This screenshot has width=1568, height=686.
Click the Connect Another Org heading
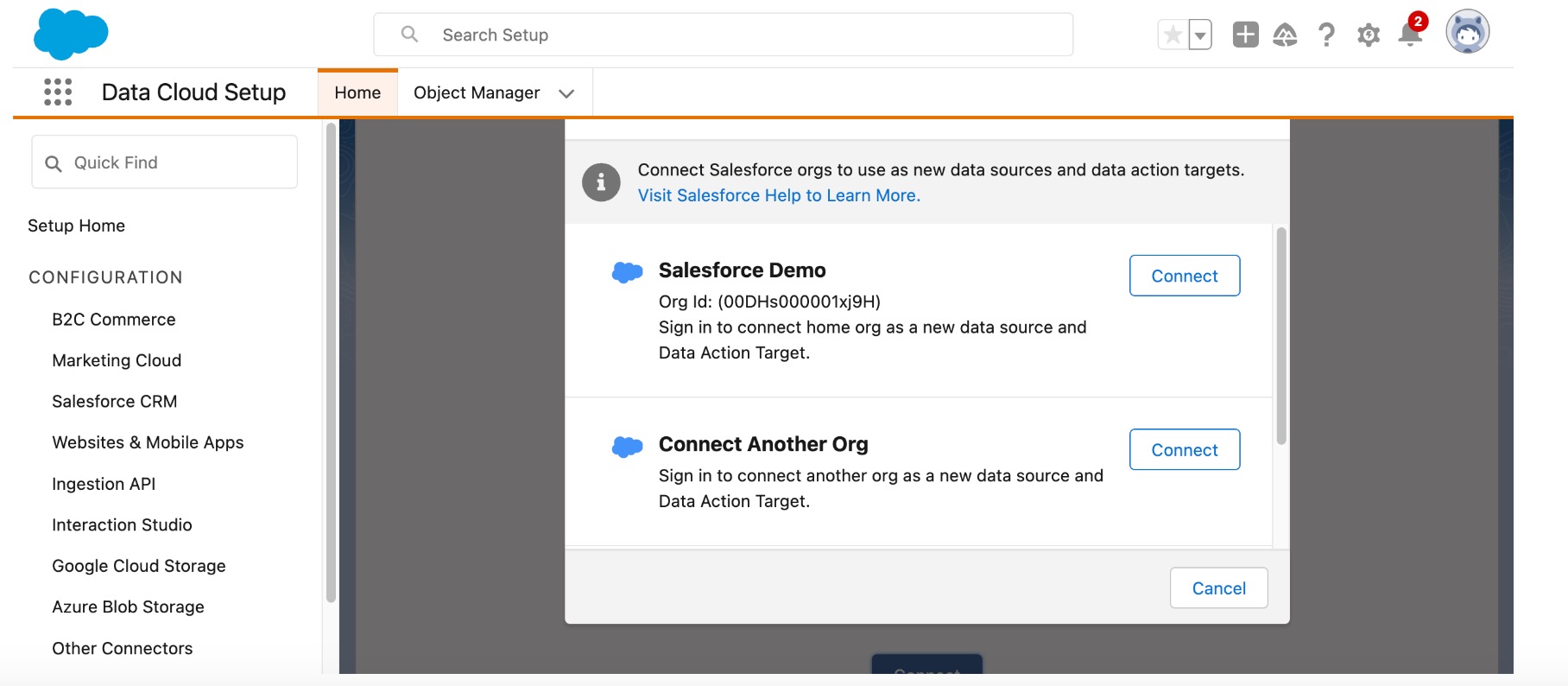click(763, 444)
